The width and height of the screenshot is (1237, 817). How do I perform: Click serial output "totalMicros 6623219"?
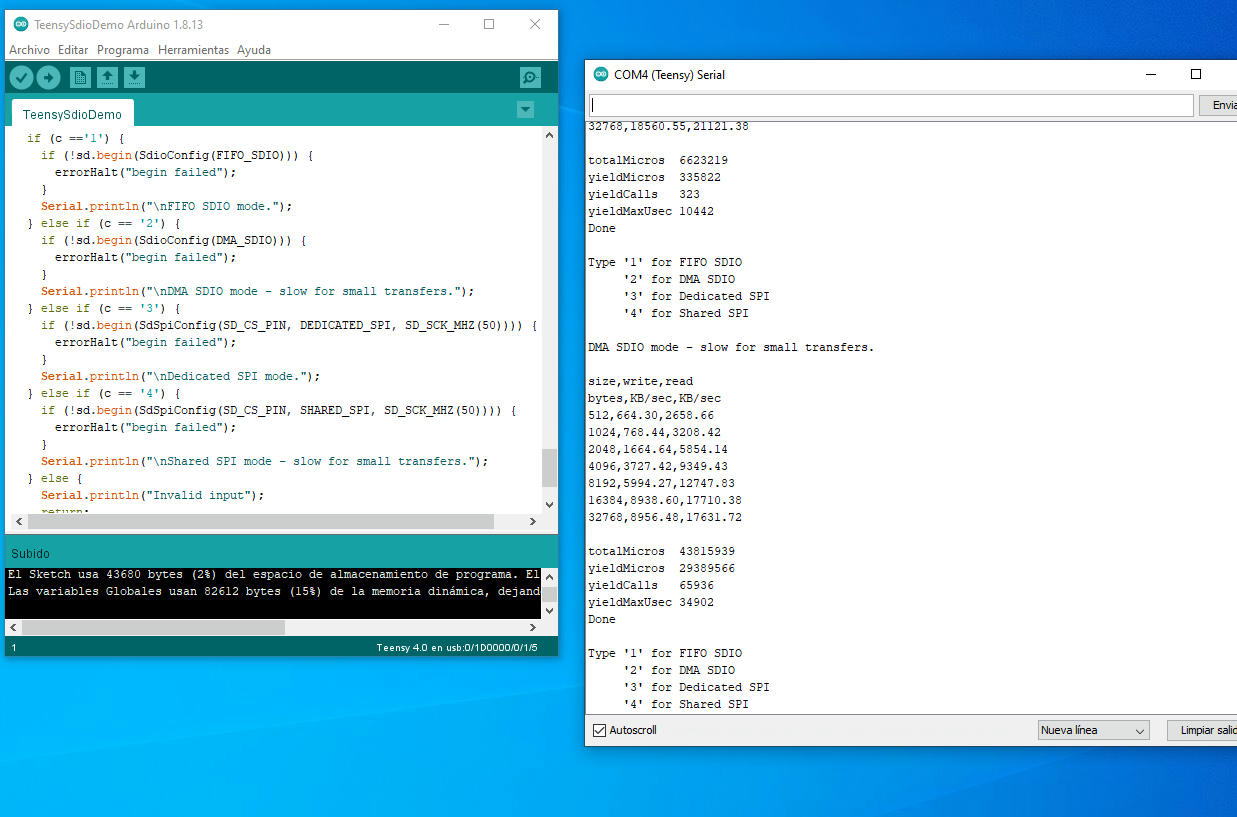coord(658,160)
